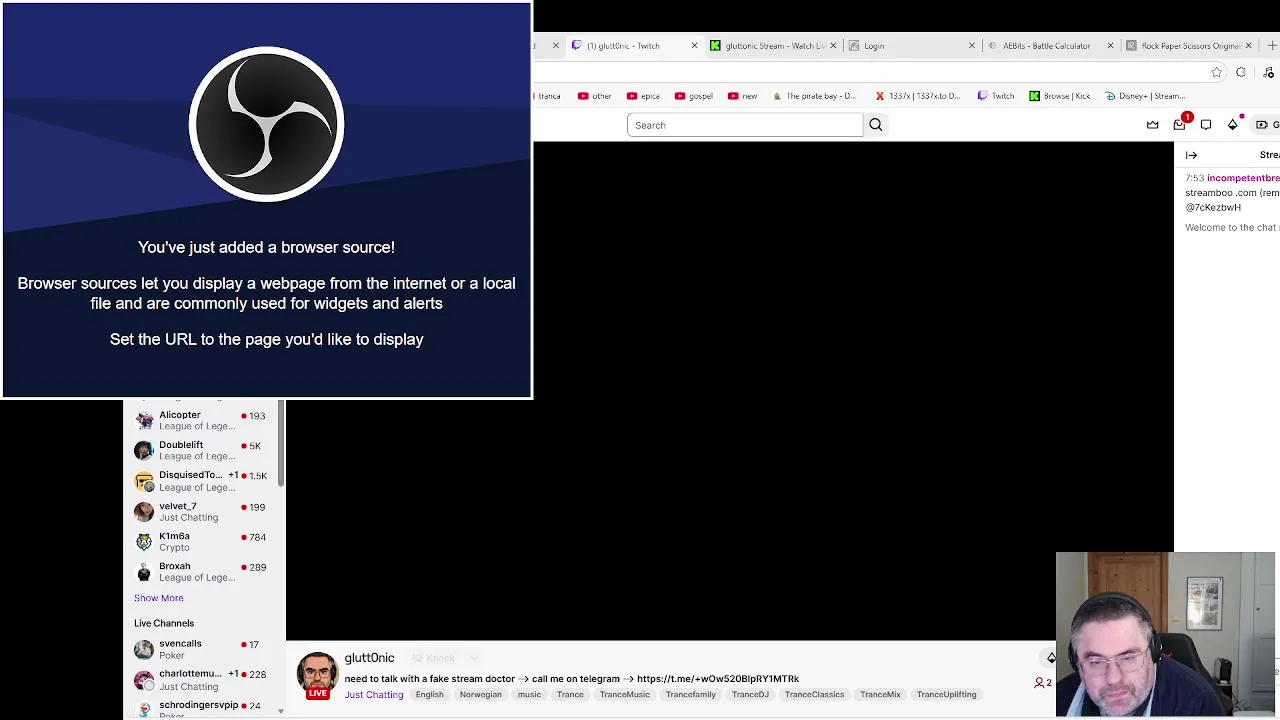Select the English stream tag

(429, 694)
